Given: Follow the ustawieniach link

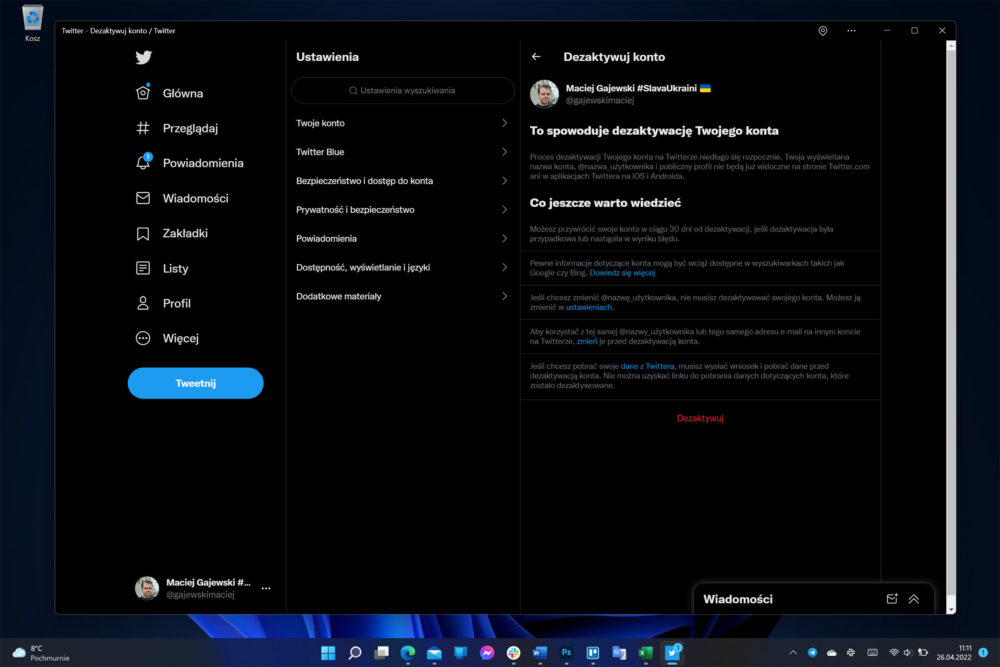Looking at the screenshot, I should coord(588,307).
